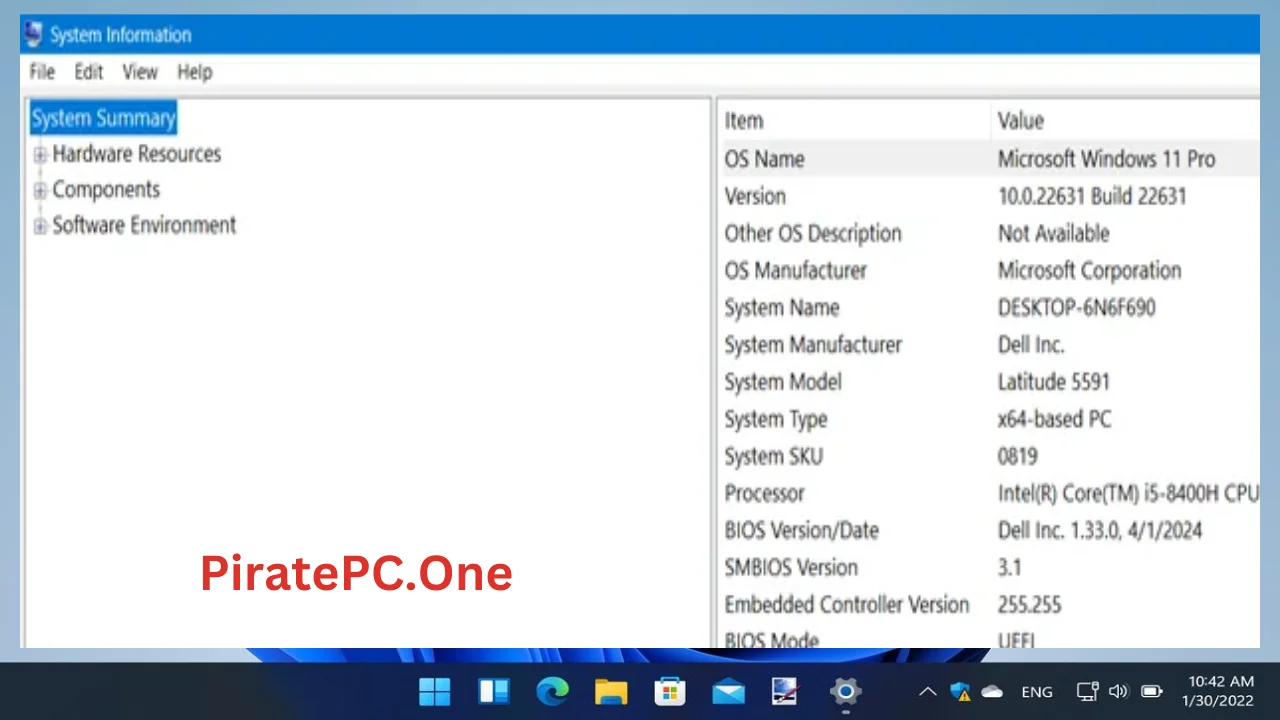Expand the Components node
Screen dimensions: 1280x720
tap(40, 190)
